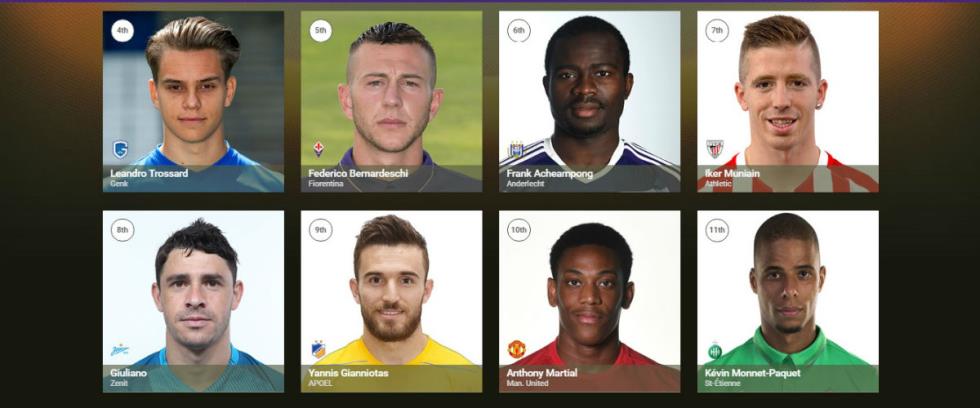The width and height of the screenshot is (980, 408).
Task: Click the Manchester United crest icon
Action: tap(517, 349)
